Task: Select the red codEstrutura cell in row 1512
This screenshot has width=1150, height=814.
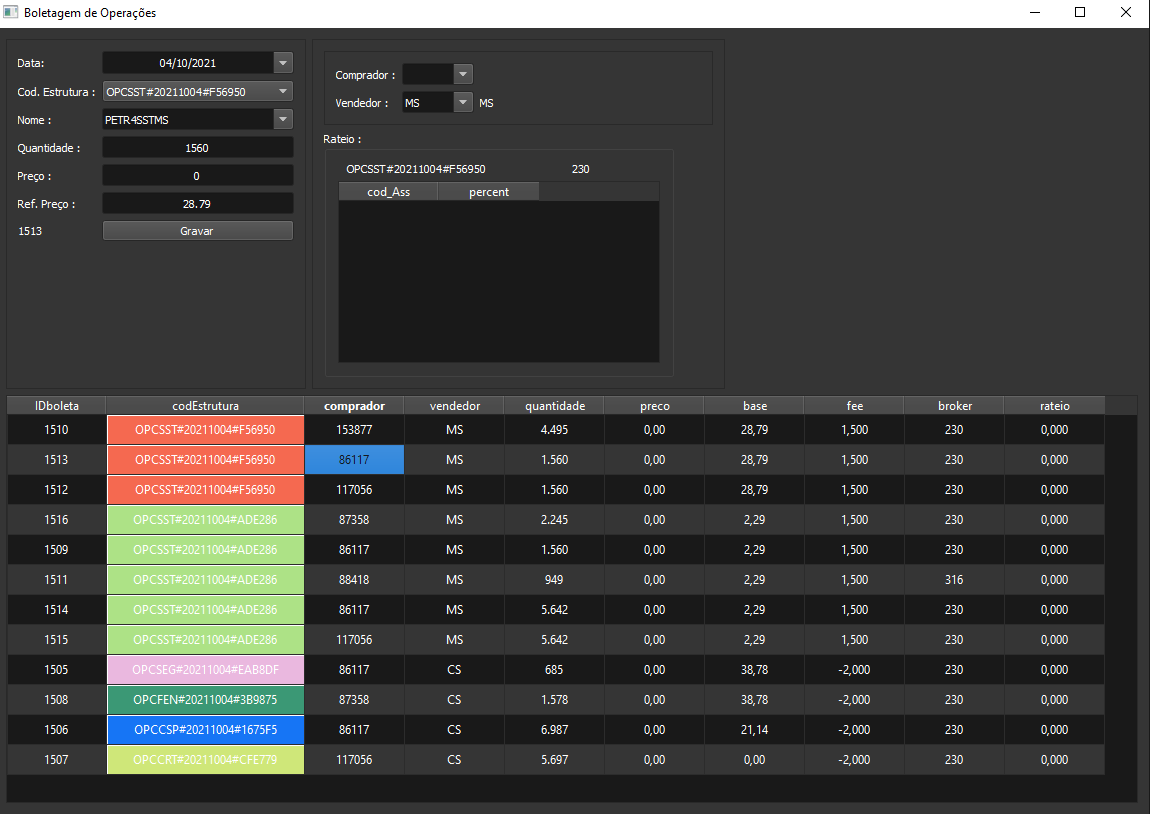Action: [x=205, y=490]
